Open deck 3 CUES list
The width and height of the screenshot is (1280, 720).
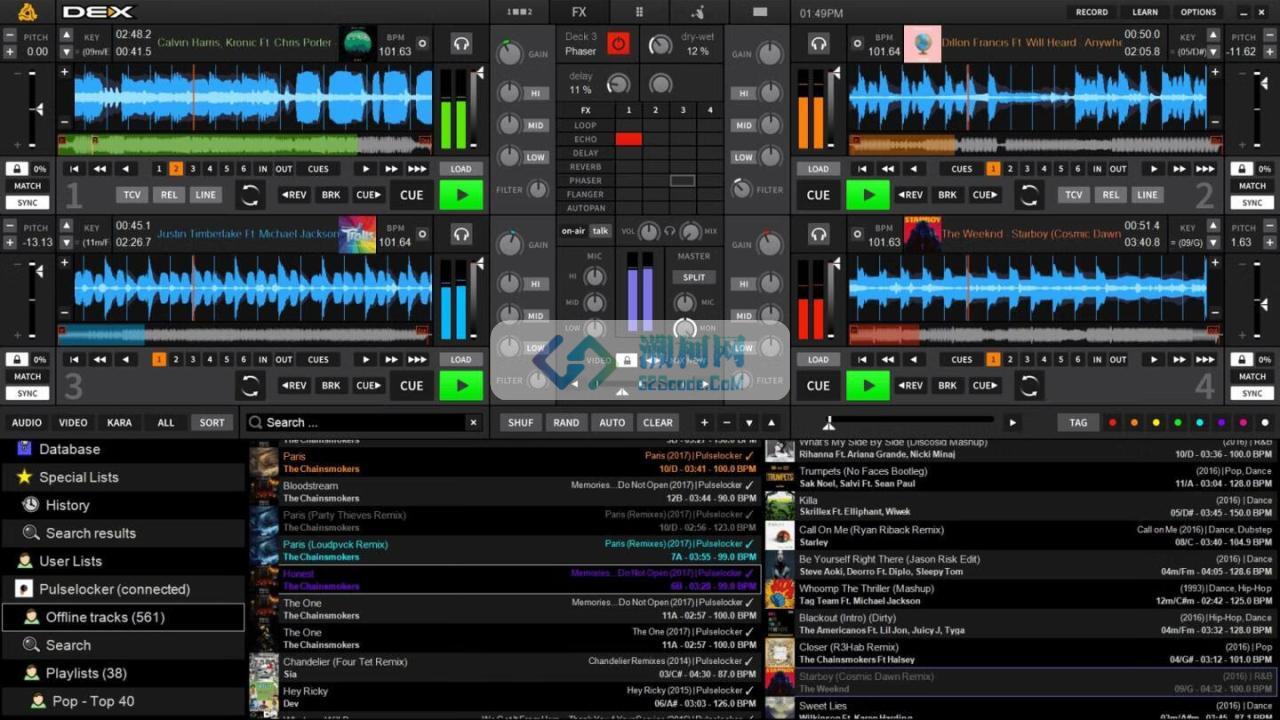pos(318,359)
